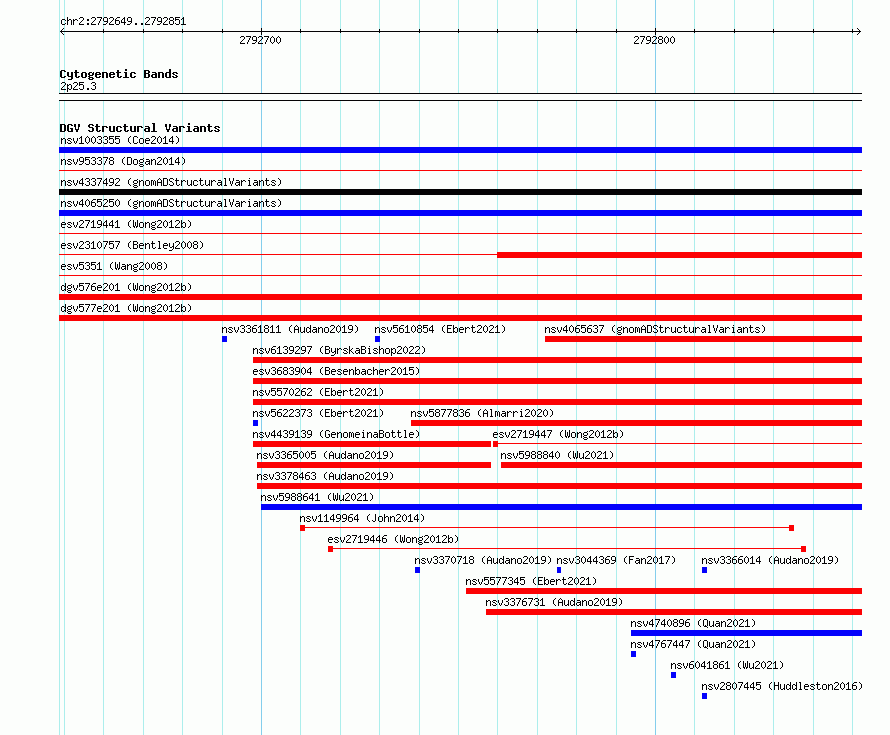
Task: Click nsv5622373 (Ebert2021) label
Action: pyautogui.click(x=318, y=413)
